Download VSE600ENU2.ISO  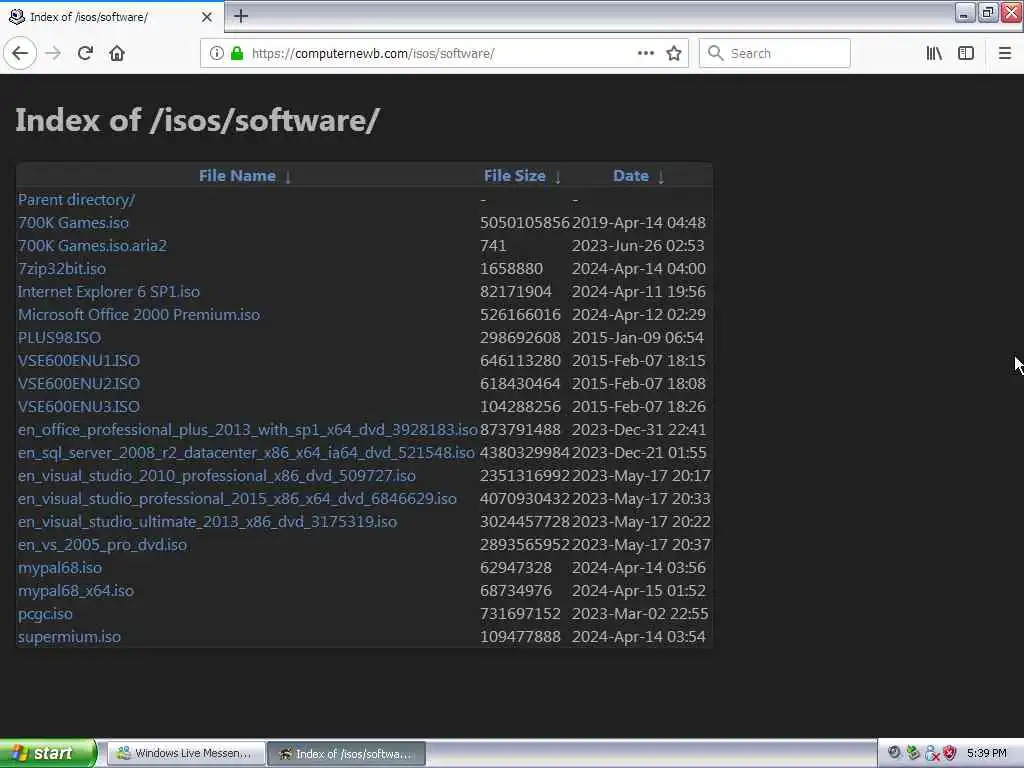coord(78,383)
